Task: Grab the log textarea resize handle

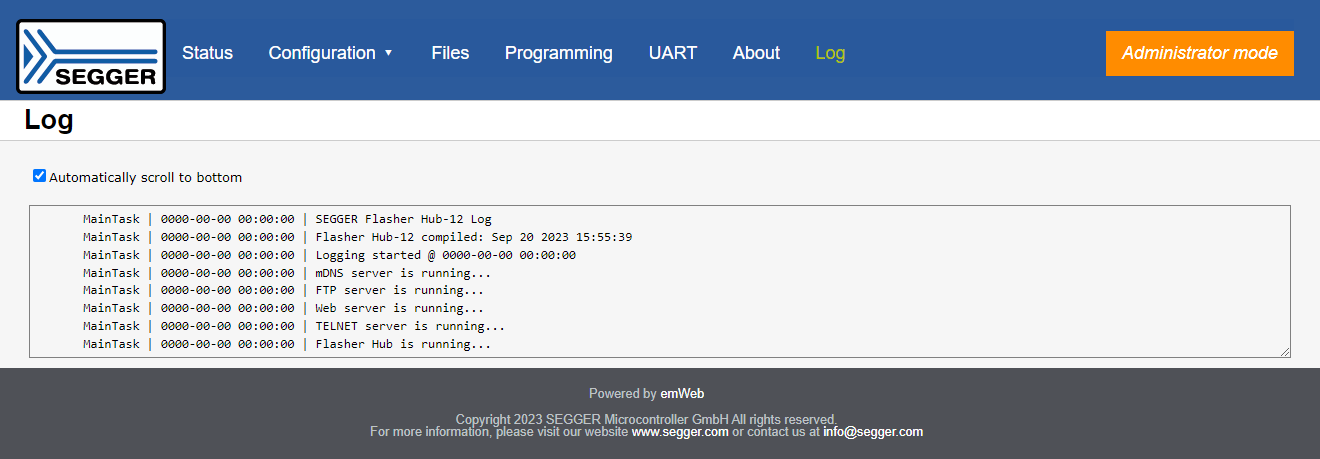Action: pos(1285,352)
